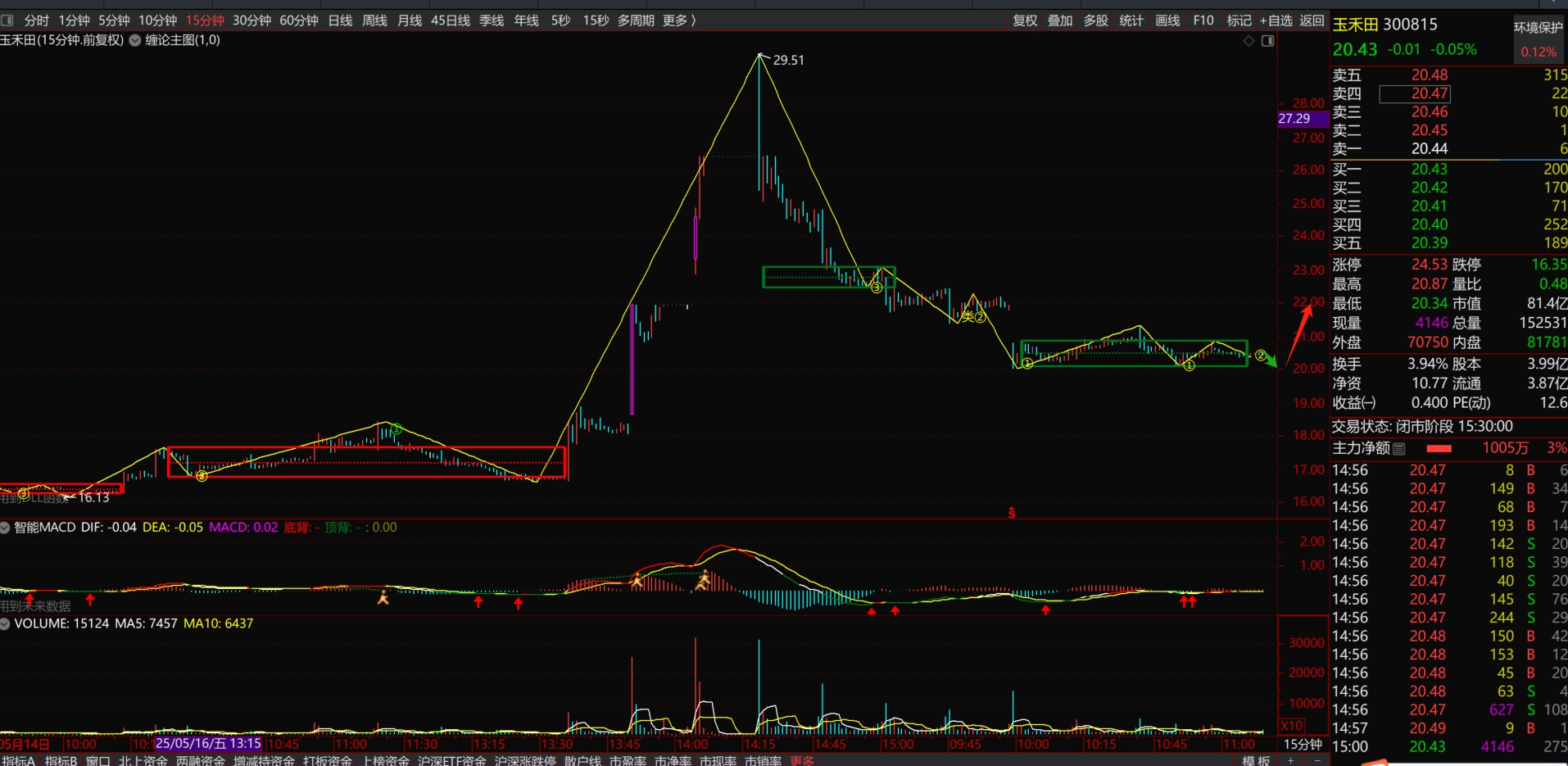Image resolution: width=1568 pixels, height=766 pixels.
Task: Switch to 日线 daily chart
Action: [340, 20]
